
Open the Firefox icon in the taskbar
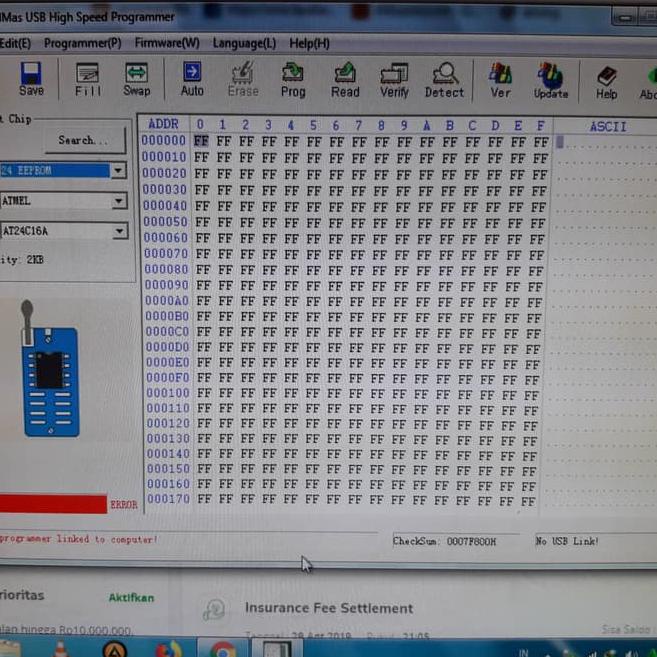[x=169, y=649]
